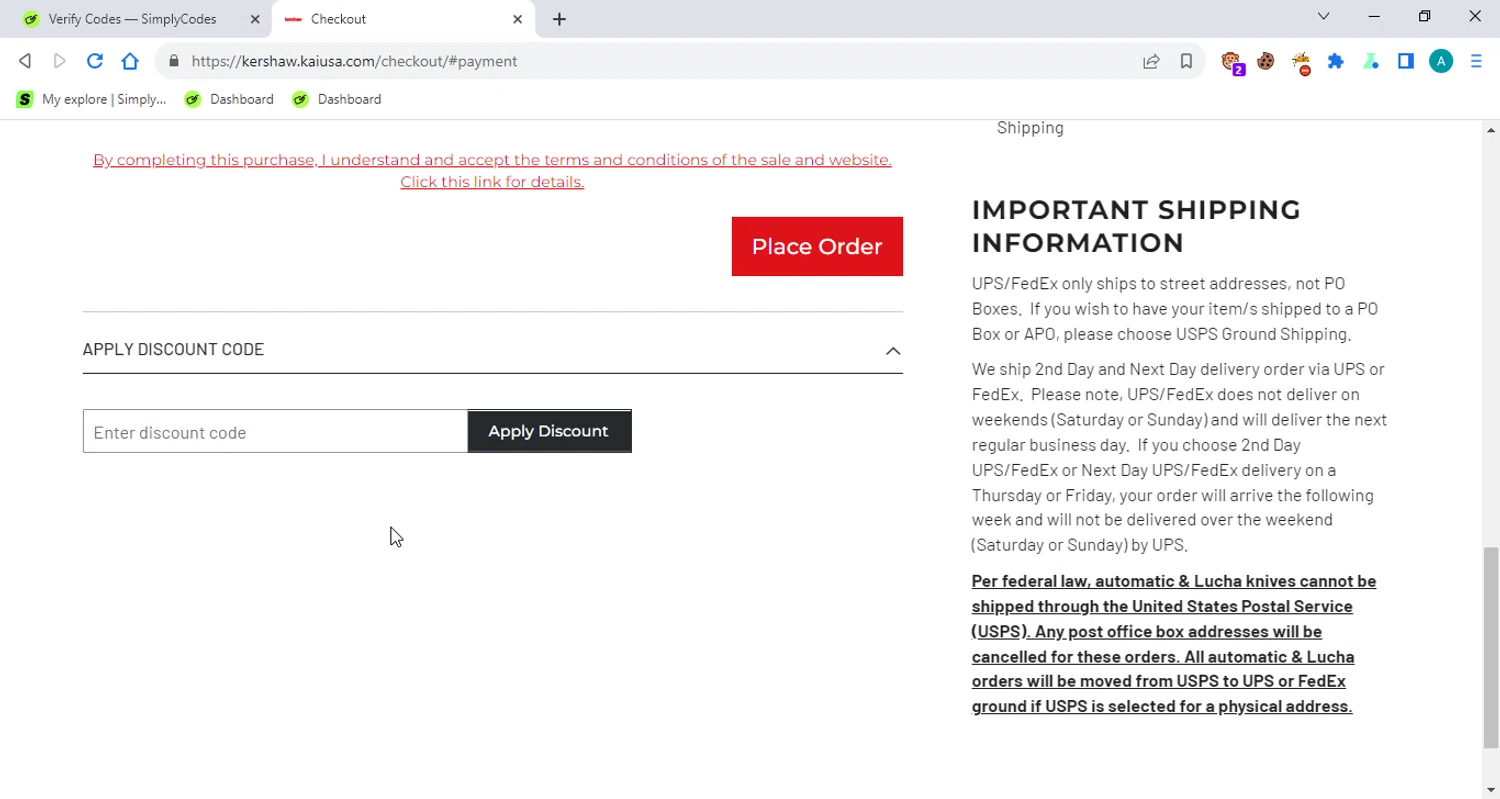Click the 2nd Day and Next Day delivery paragraph
The height and width of the screenshot is (799, 1500).
[x=1179, y=457]
